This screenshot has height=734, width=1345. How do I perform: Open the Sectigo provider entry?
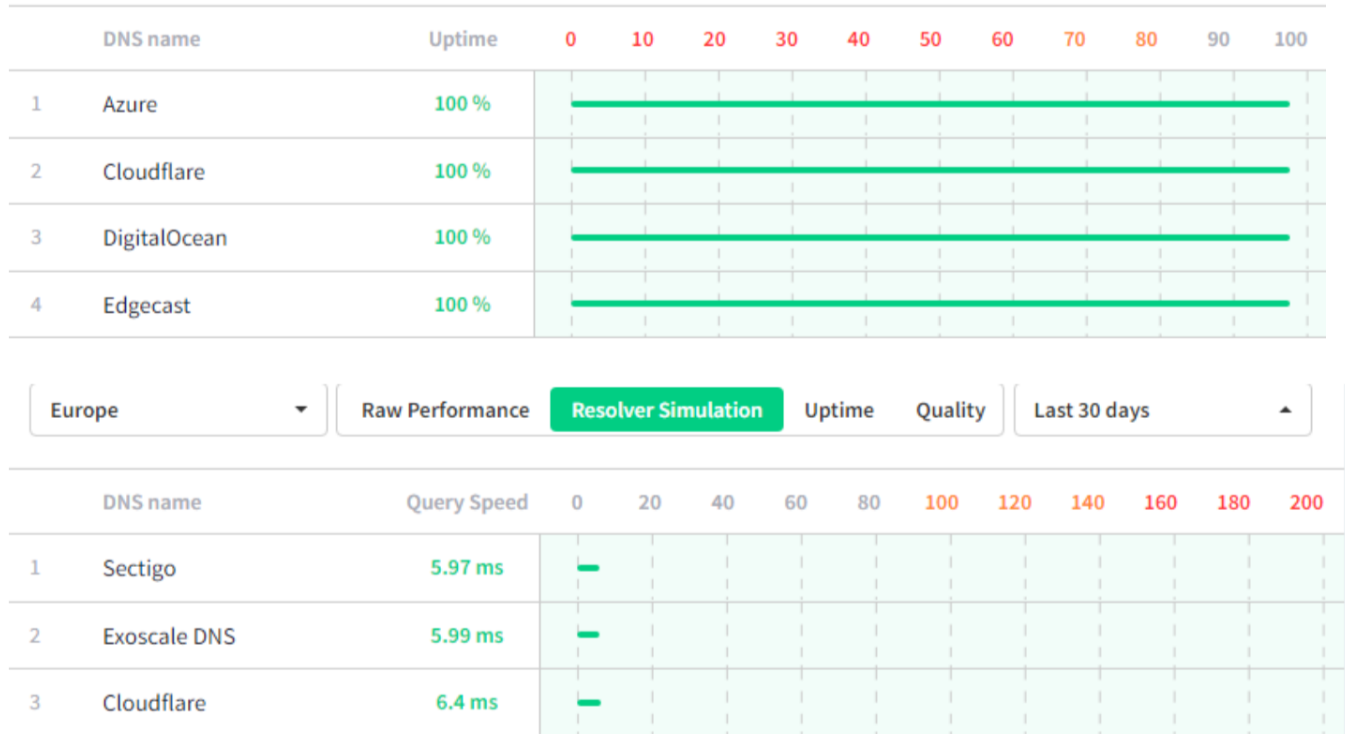(x=139, y=568)
